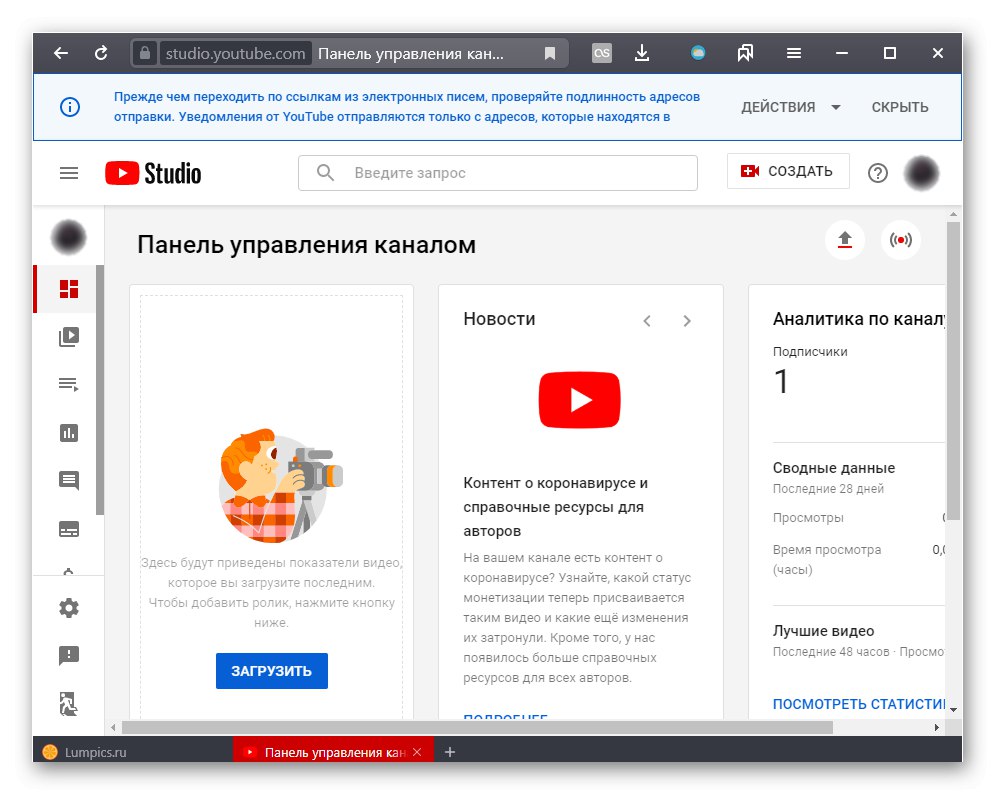The width and height of the screenshot is (995, 794).
Task: Click the Подписчики label
Action: click(810, 352)
